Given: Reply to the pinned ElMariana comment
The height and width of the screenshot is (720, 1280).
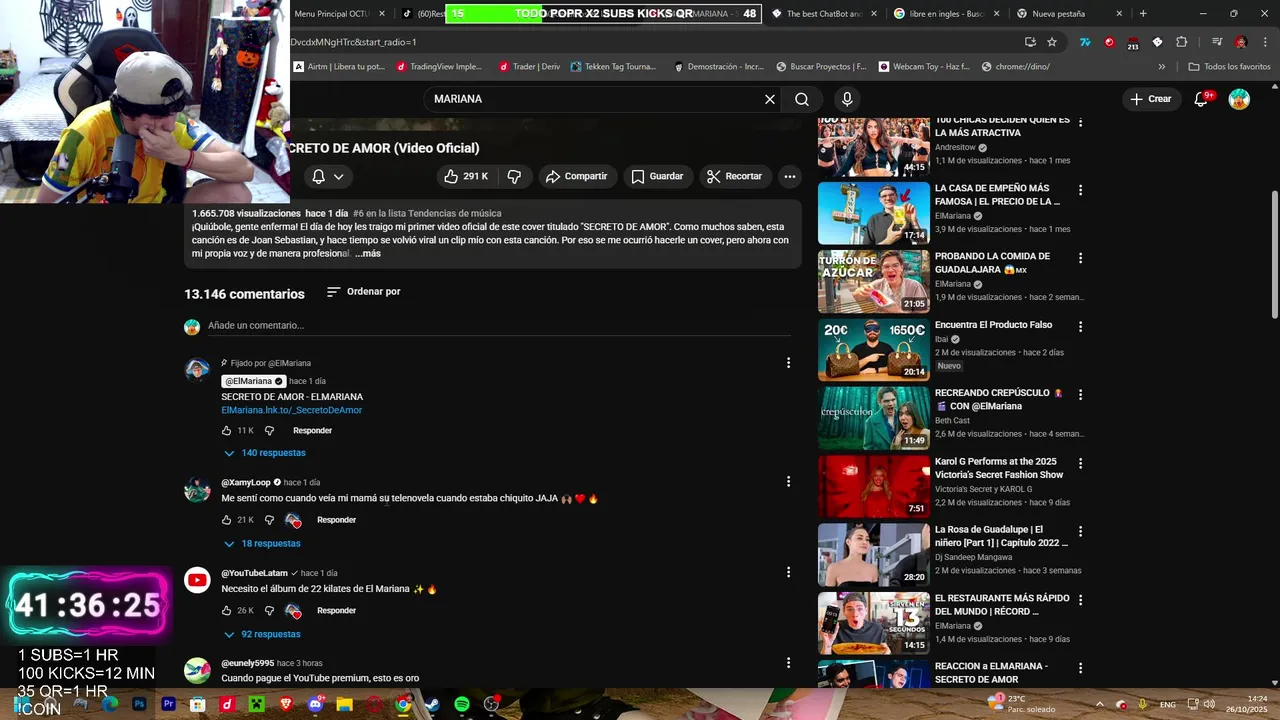Looking at the screenshot, I should click(312, 431).
